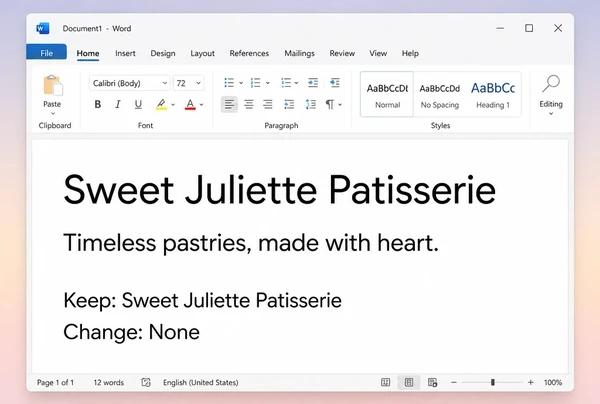
Task: Insert a bulleted list
Action: coord(229,83)
